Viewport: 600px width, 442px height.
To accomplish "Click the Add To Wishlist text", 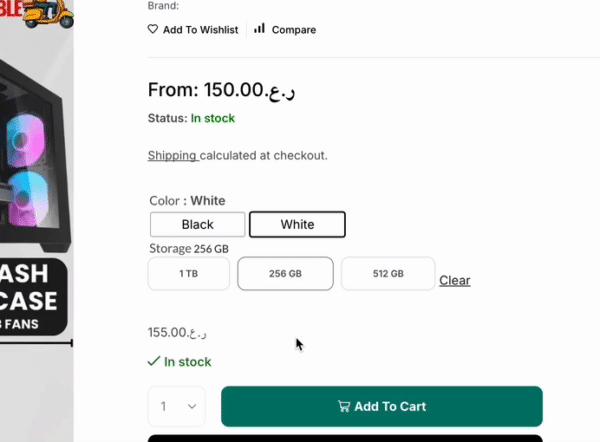I will coord(200,30).
